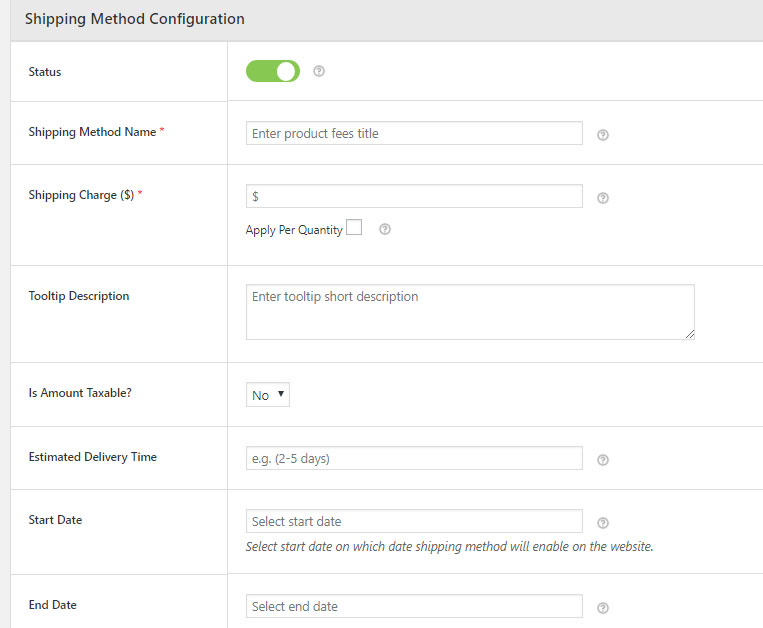Click the 'Is Amount Taxable?' label

pos(80,393)
